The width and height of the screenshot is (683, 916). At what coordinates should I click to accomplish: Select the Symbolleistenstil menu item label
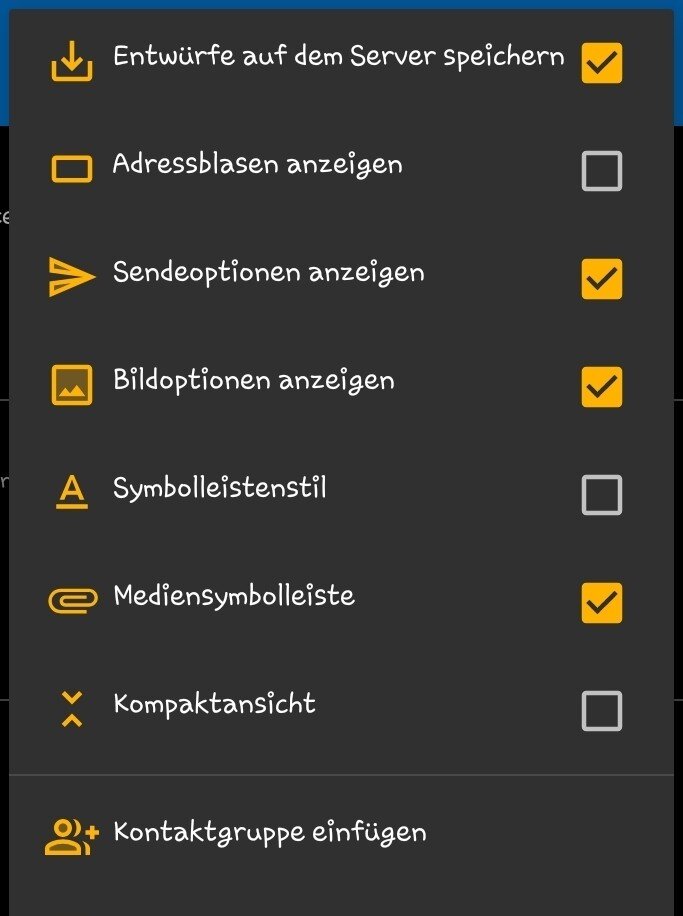point(220,489)
